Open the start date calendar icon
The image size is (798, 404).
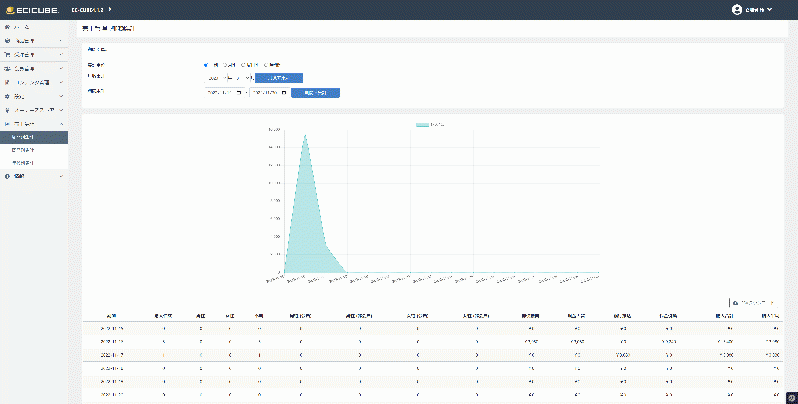(239, 93)
